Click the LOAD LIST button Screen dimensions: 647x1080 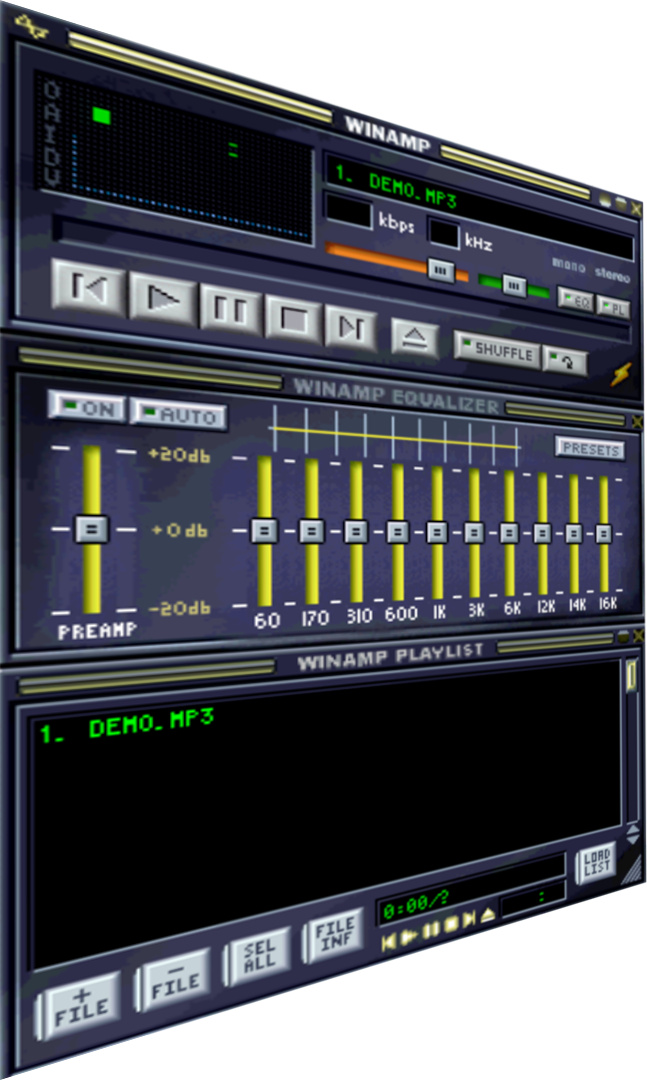tap(596, 862)
